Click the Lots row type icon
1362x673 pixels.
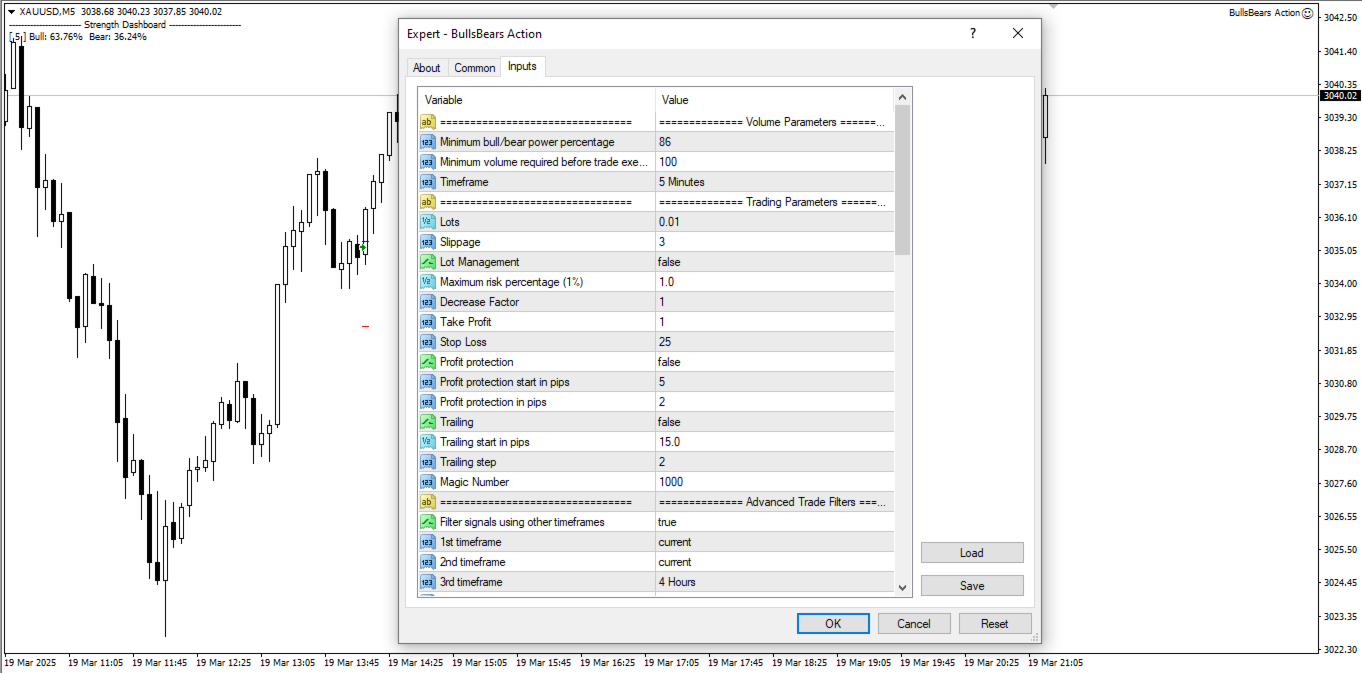[427, 222]
